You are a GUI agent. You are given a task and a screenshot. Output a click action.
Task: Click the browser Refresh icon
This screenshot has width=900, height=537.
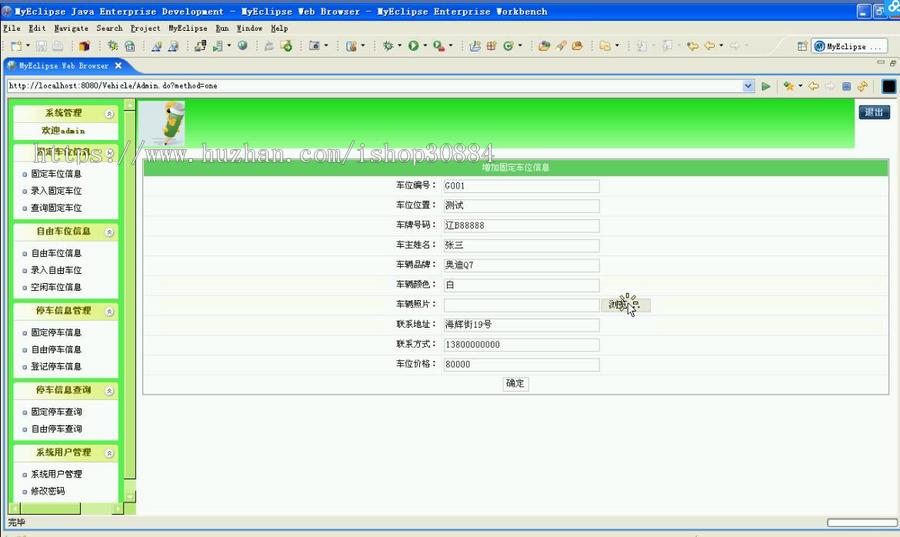pos(862,86)
